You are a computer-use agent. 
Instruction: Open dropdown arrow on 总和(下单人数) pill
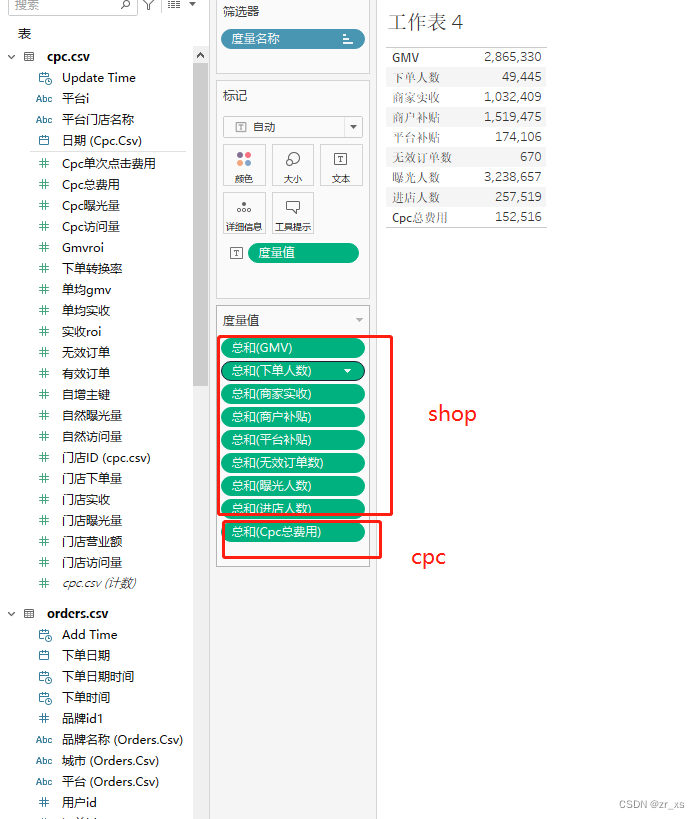(347, 371)
